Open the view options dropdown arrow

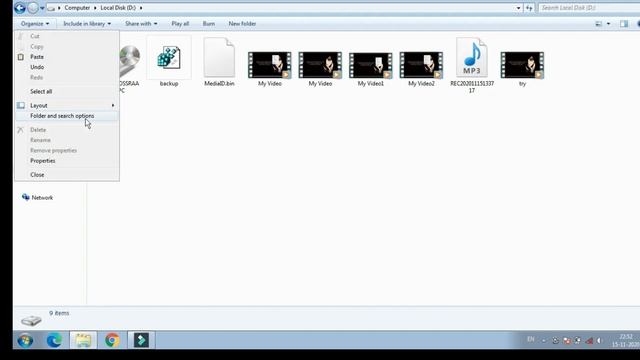pyautogui.click(x=609, y=24)
